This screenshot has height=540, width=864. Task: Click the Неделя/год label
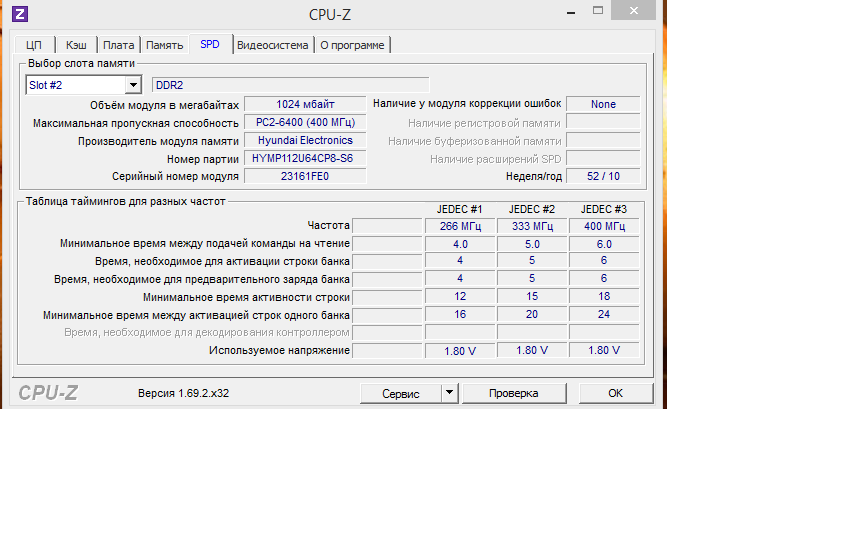(534, 176)
